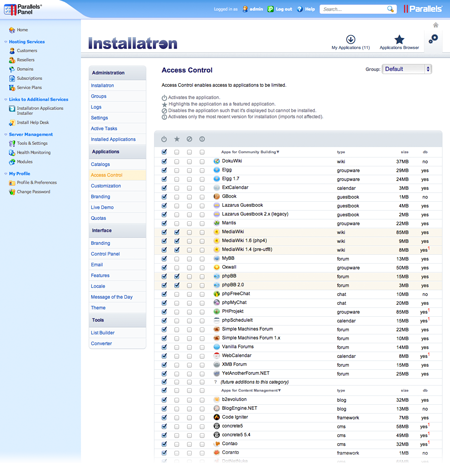The height and width of the screenshot is (463, 450).
Task: Collapse Apps for Community Building category
Action: [250, 152]
